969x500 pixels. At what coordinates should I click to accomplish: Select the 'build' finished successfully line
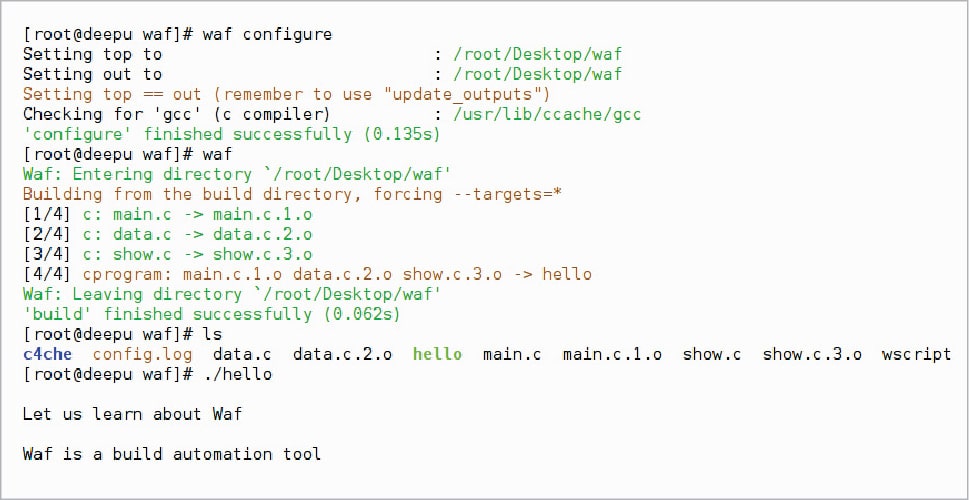pos(212,314)
